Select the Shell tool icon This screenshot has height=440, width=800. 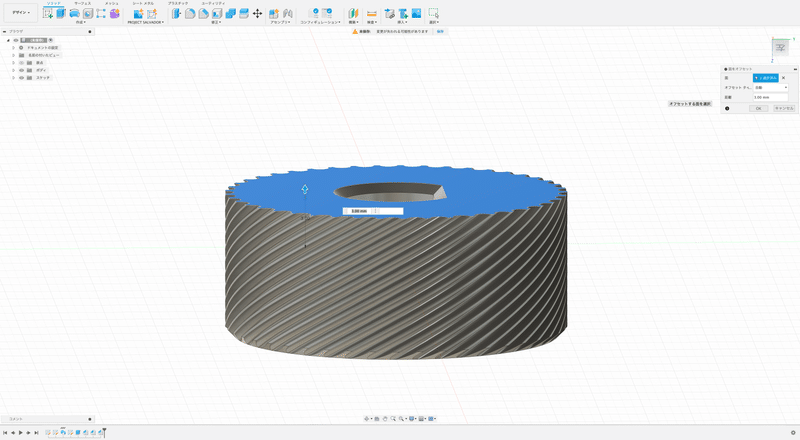coord(217,14)
